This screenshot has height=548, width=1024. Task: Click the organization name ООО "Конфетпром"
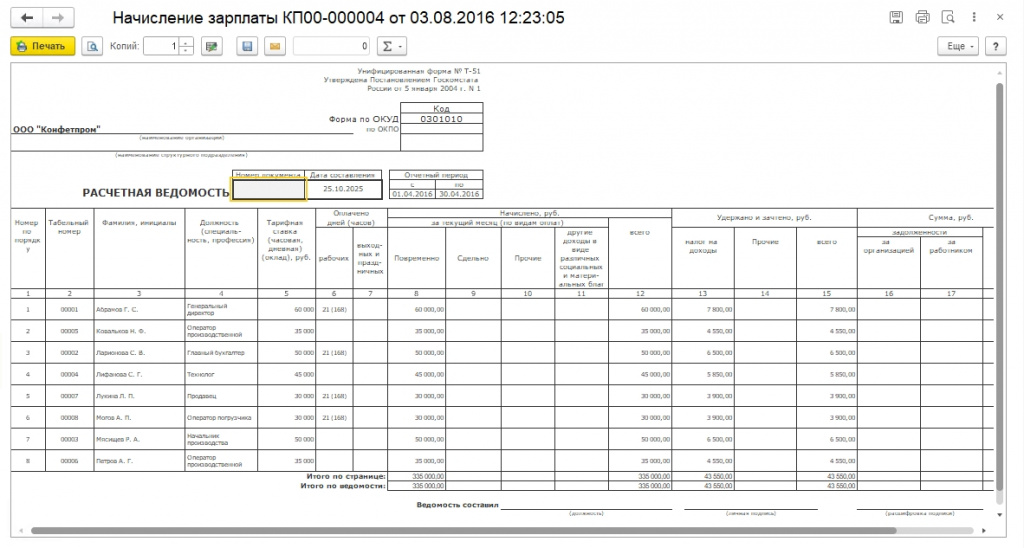57,129
